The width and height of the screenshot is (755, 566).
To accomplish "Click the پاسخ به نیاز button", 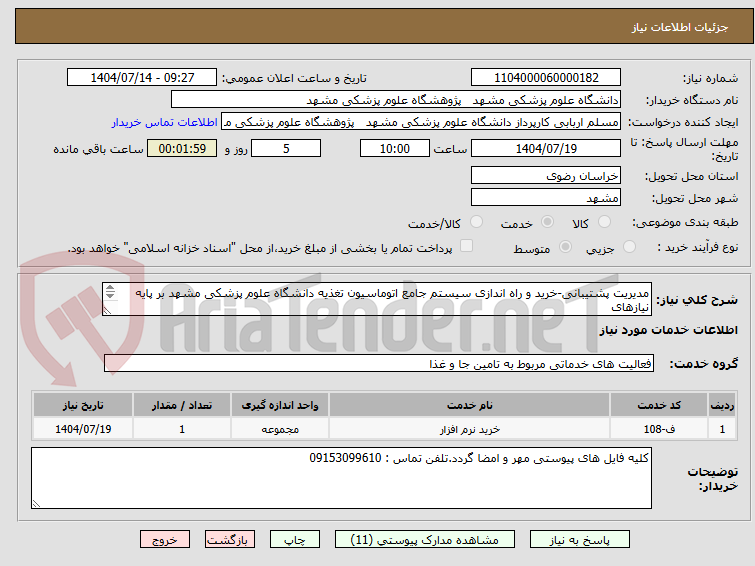I will click(580, 540).
